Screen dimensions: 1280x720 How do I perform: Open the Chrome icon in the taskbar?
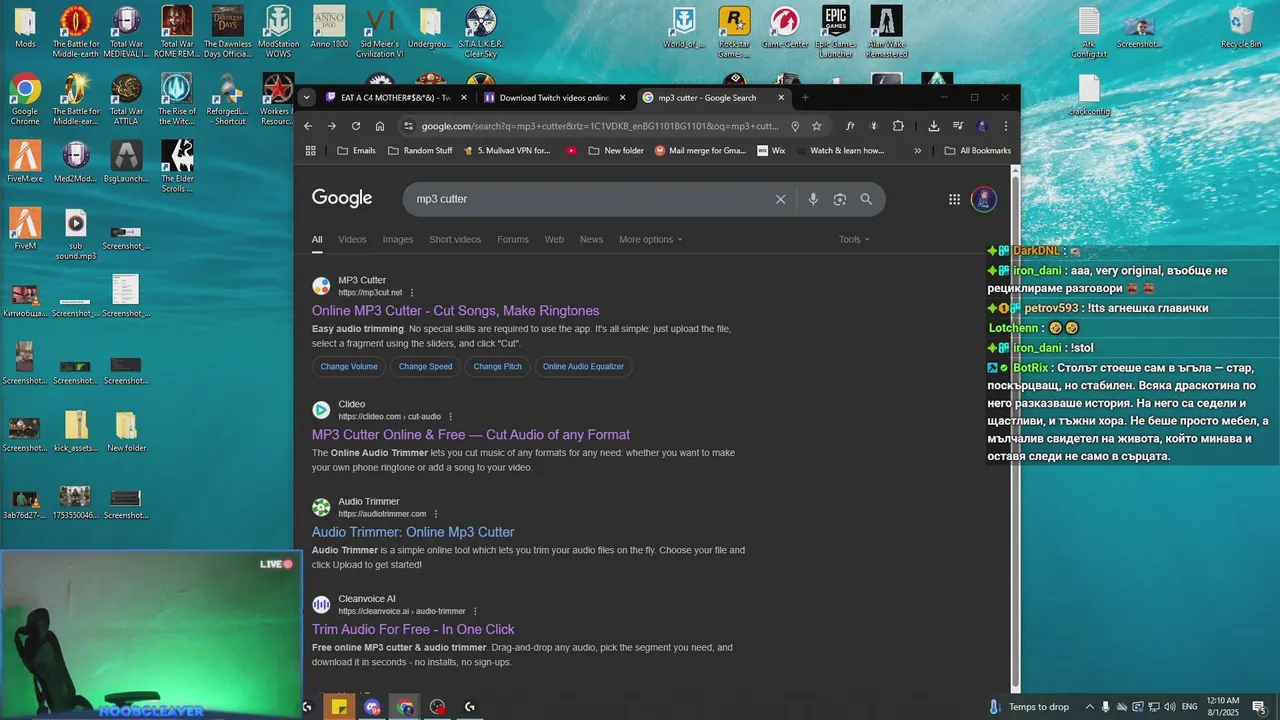[x=405, y=707]
